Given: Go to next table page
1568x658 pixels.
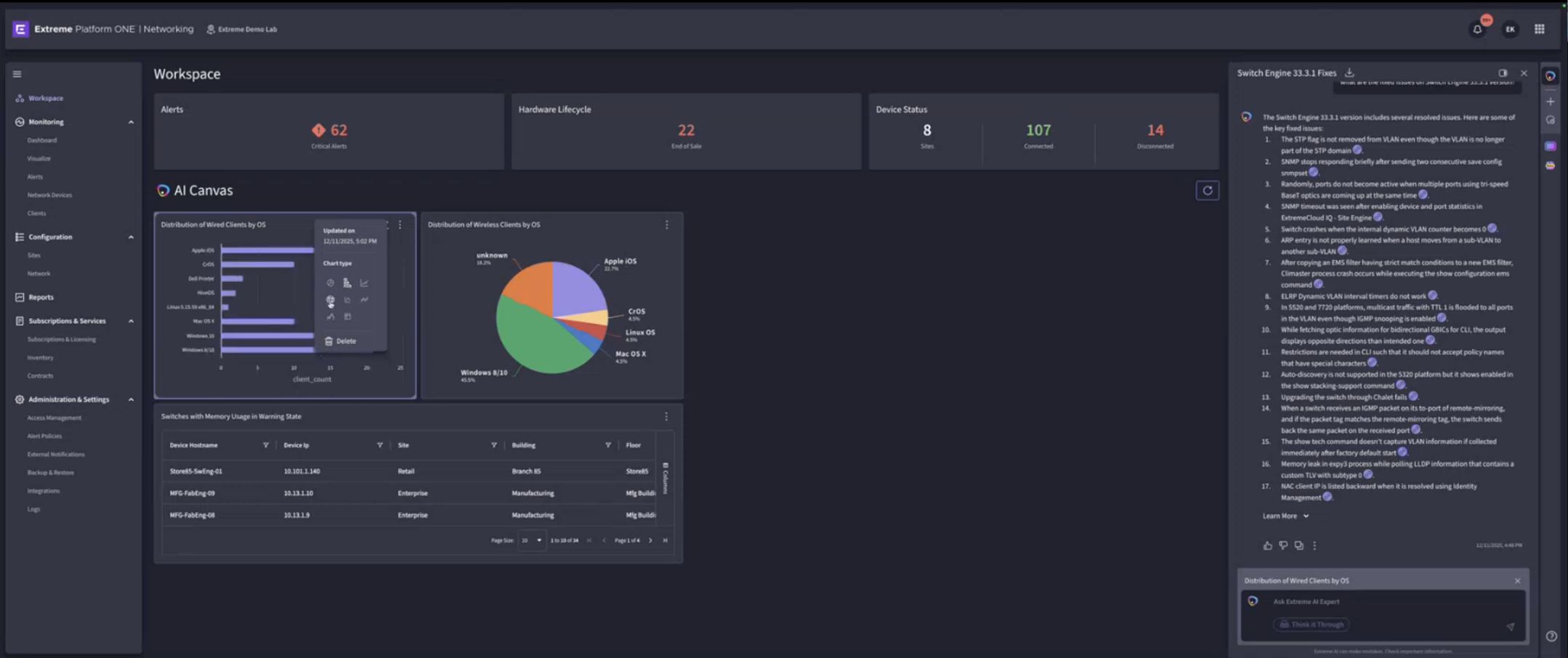Looking at the screenshot, I should tap(650, 540).
